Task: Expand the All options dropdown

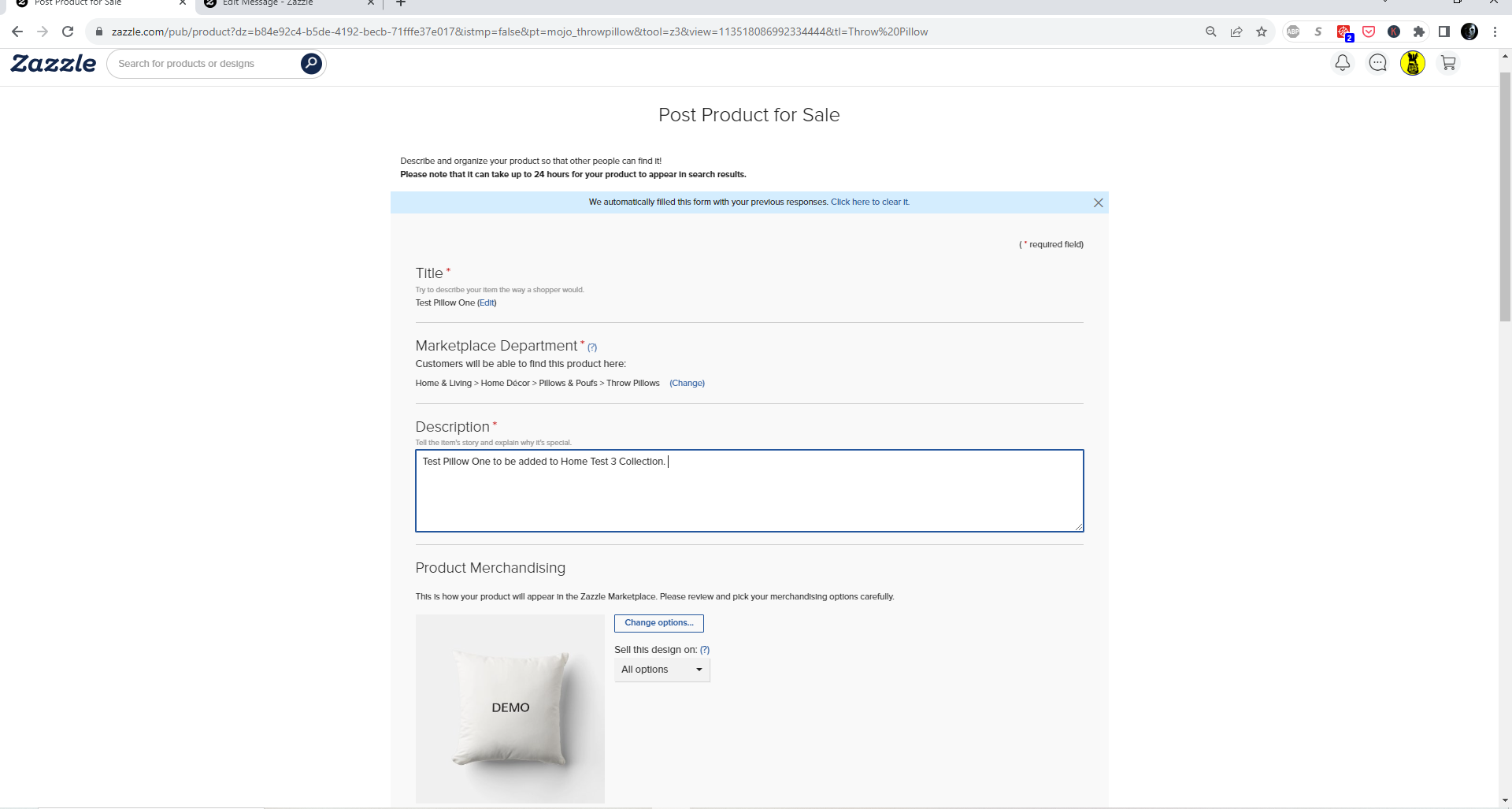Action: (662, 670)
